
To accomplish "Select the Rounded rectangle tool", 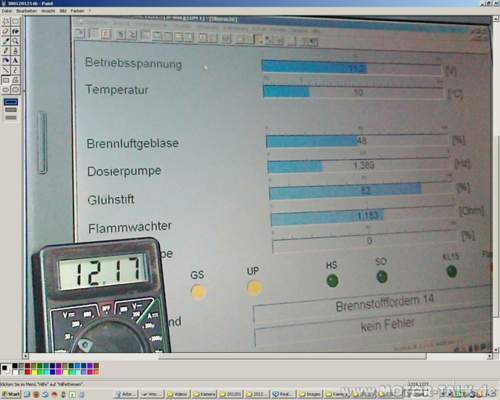I will (x=16, y=89).
